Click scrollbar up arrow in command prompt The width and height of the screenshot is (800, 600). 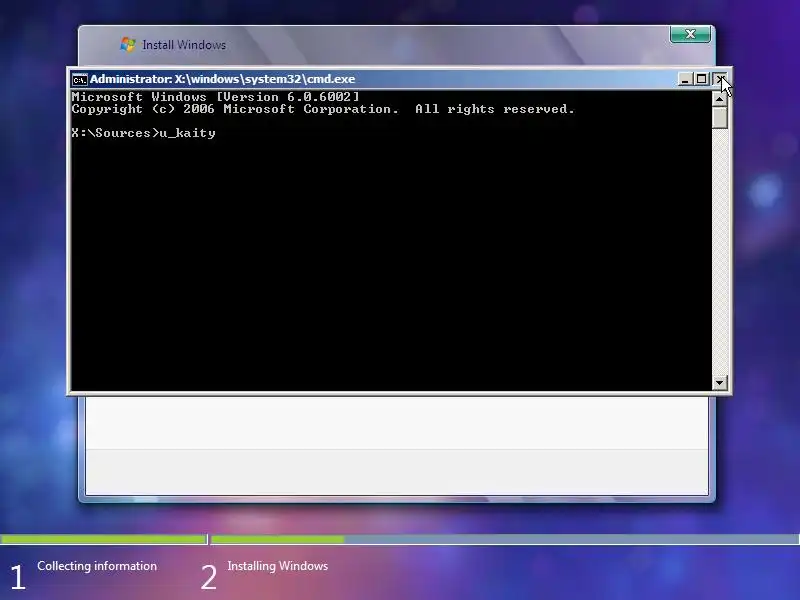coord(719,98)
